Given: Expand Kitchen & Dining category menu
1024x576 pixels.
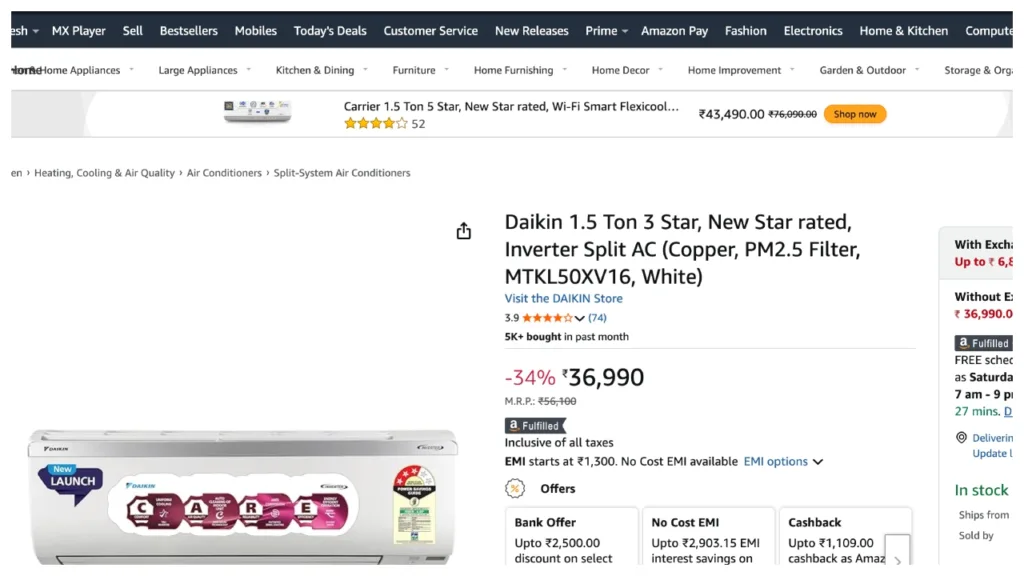Looking at the screenshot, I should pyautogui.click(x=321, y=70).
